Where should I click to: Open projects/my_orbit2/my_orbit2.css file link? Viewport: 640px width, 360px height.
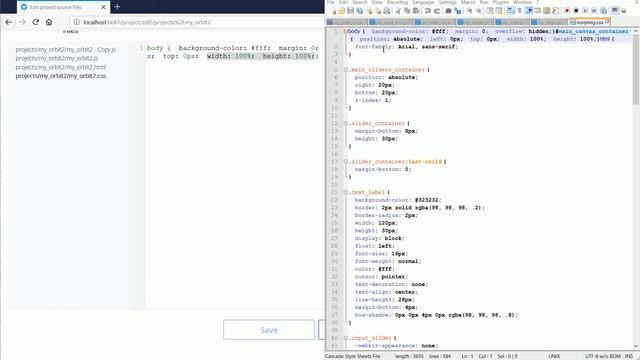pos(61,76)
